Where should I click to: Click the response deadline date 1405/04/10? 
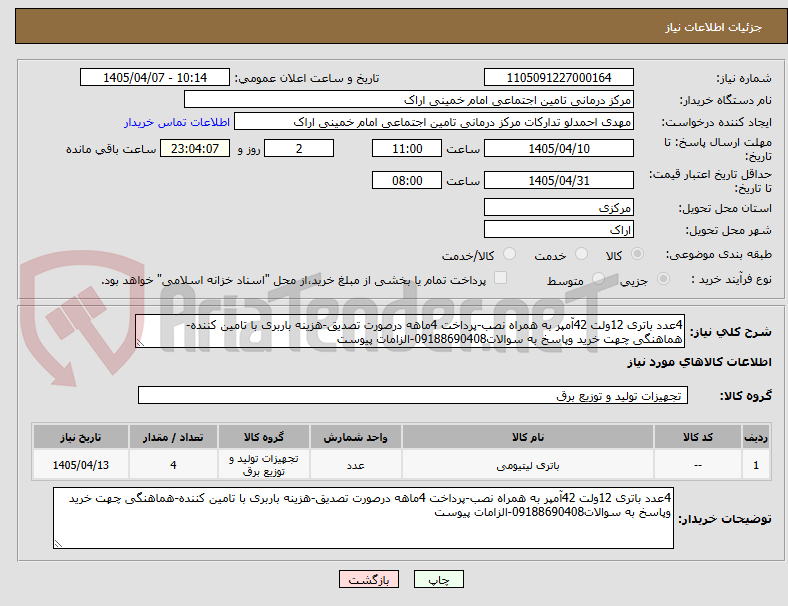coord(558,148)
